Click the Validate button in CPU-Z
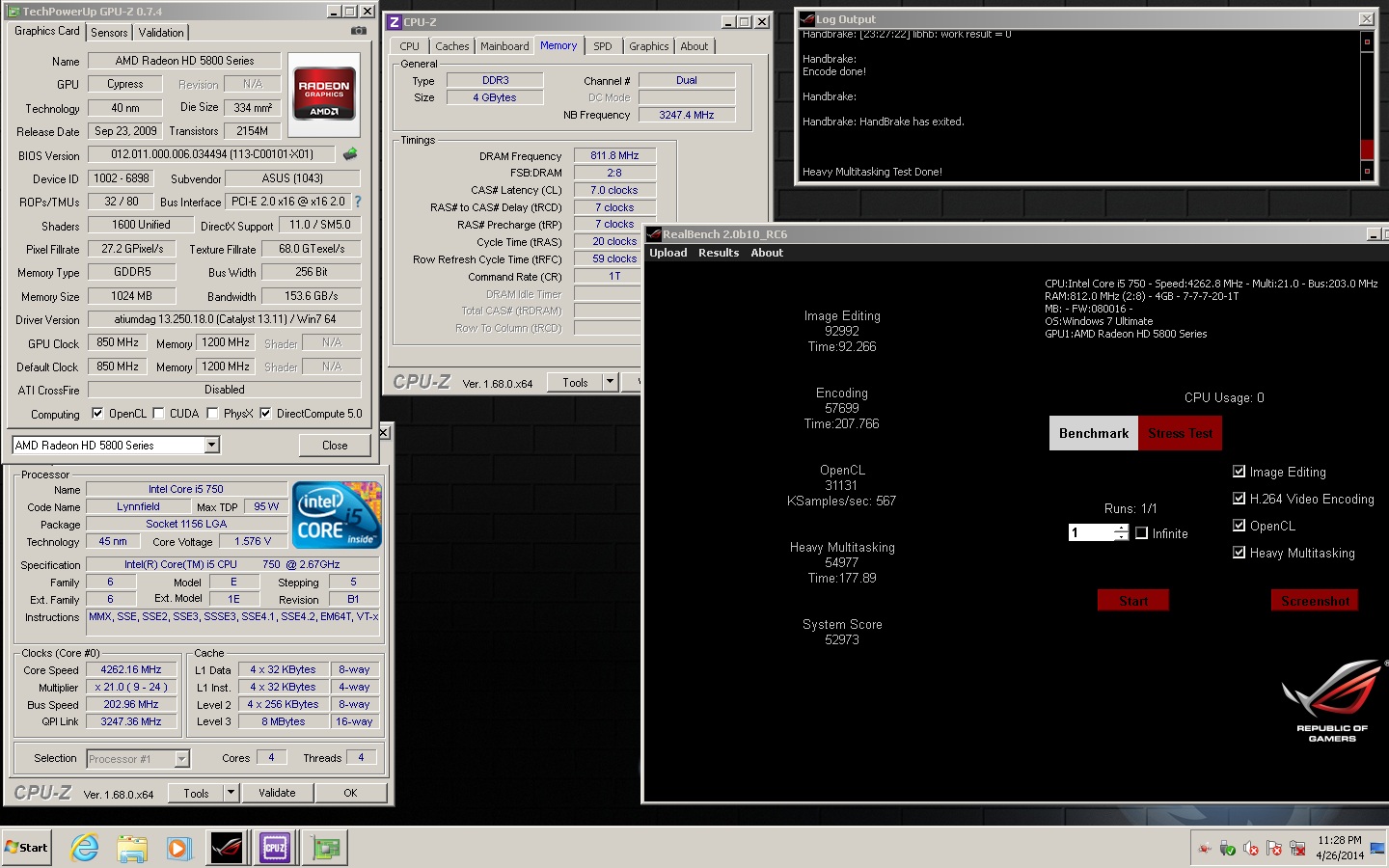The image size is (1389, 868). click(x=277, y=793)
